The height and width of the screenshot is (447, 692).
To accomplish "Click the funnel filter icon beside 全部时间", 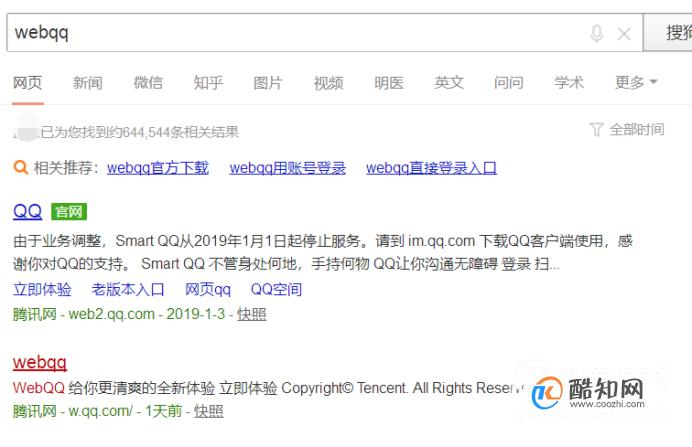I will (x=596, y=129).
